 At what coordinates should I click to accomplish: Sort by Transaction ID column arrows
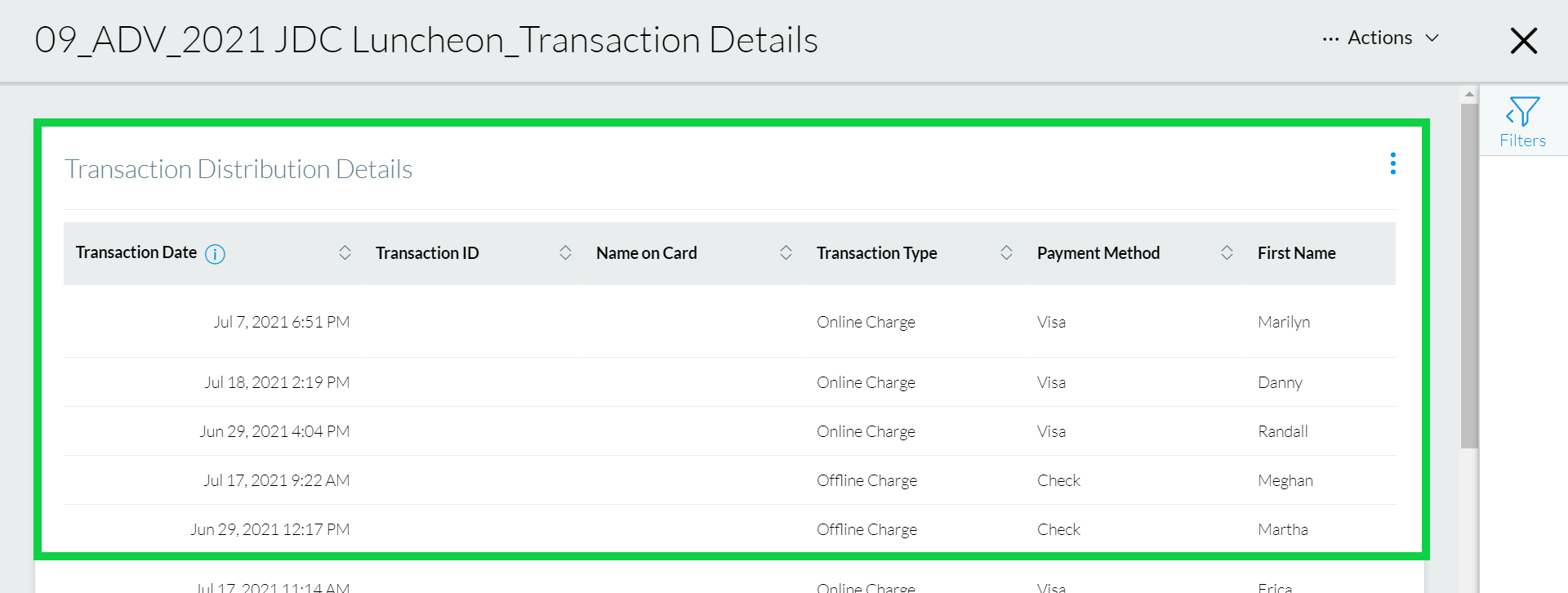click(x=565, y=253)
